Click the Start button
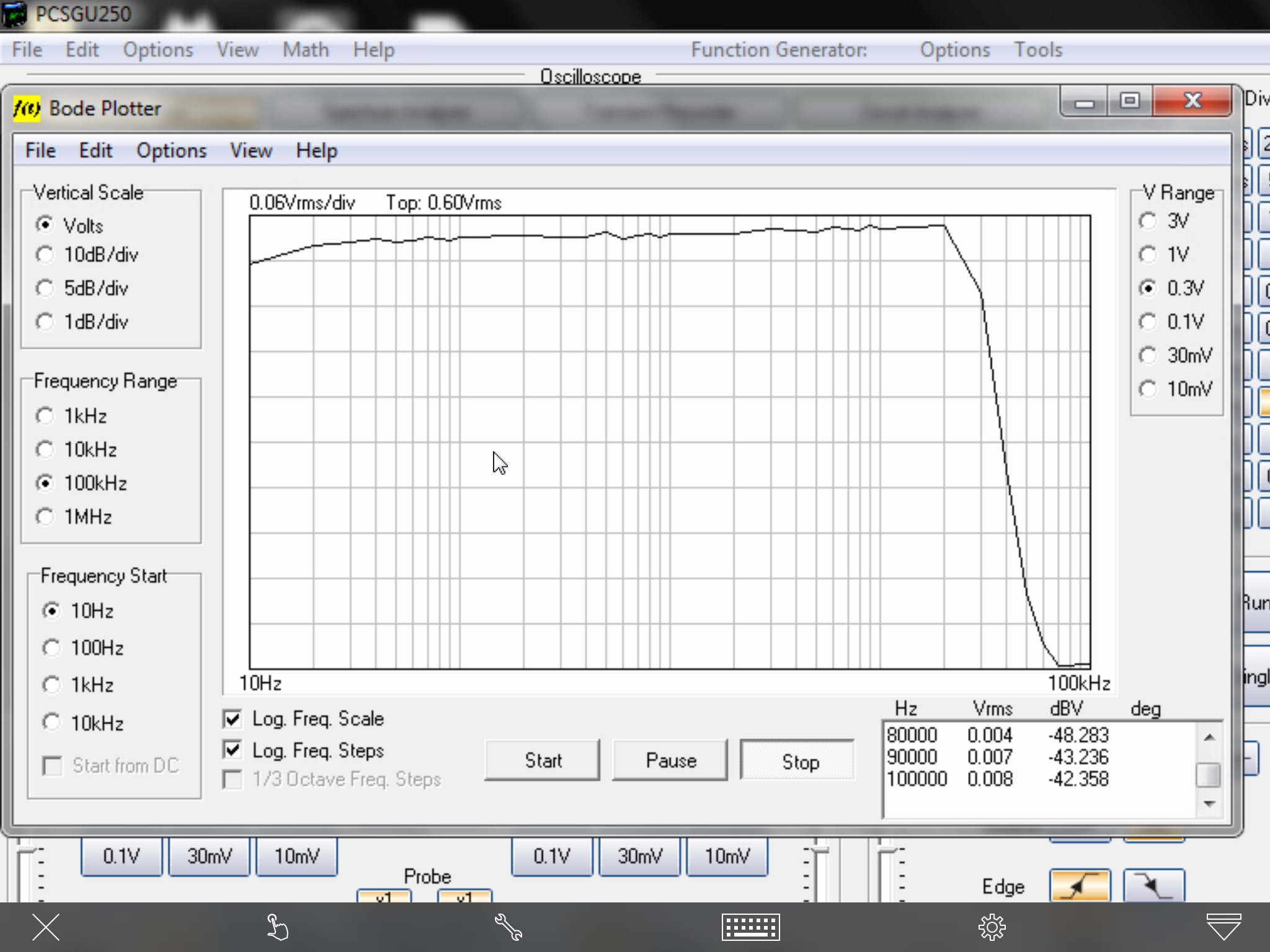1270x952 pixels. pos(543,760)
